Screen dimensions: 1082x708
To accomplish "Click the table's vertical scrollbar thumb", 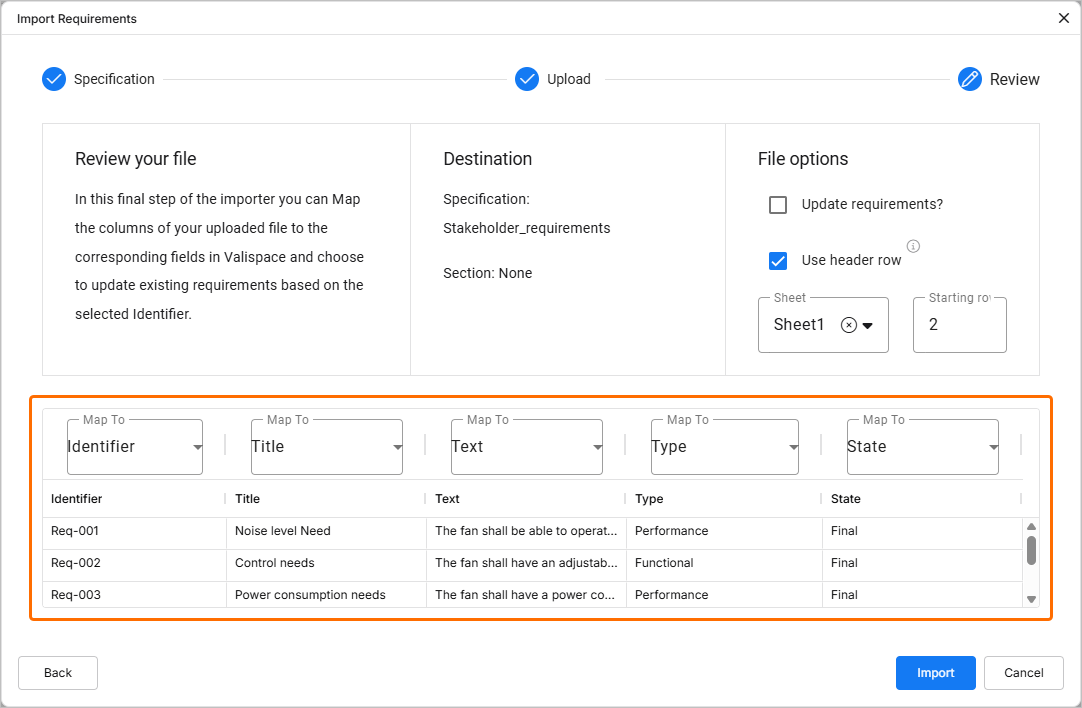I will [x=1031, y=550].
